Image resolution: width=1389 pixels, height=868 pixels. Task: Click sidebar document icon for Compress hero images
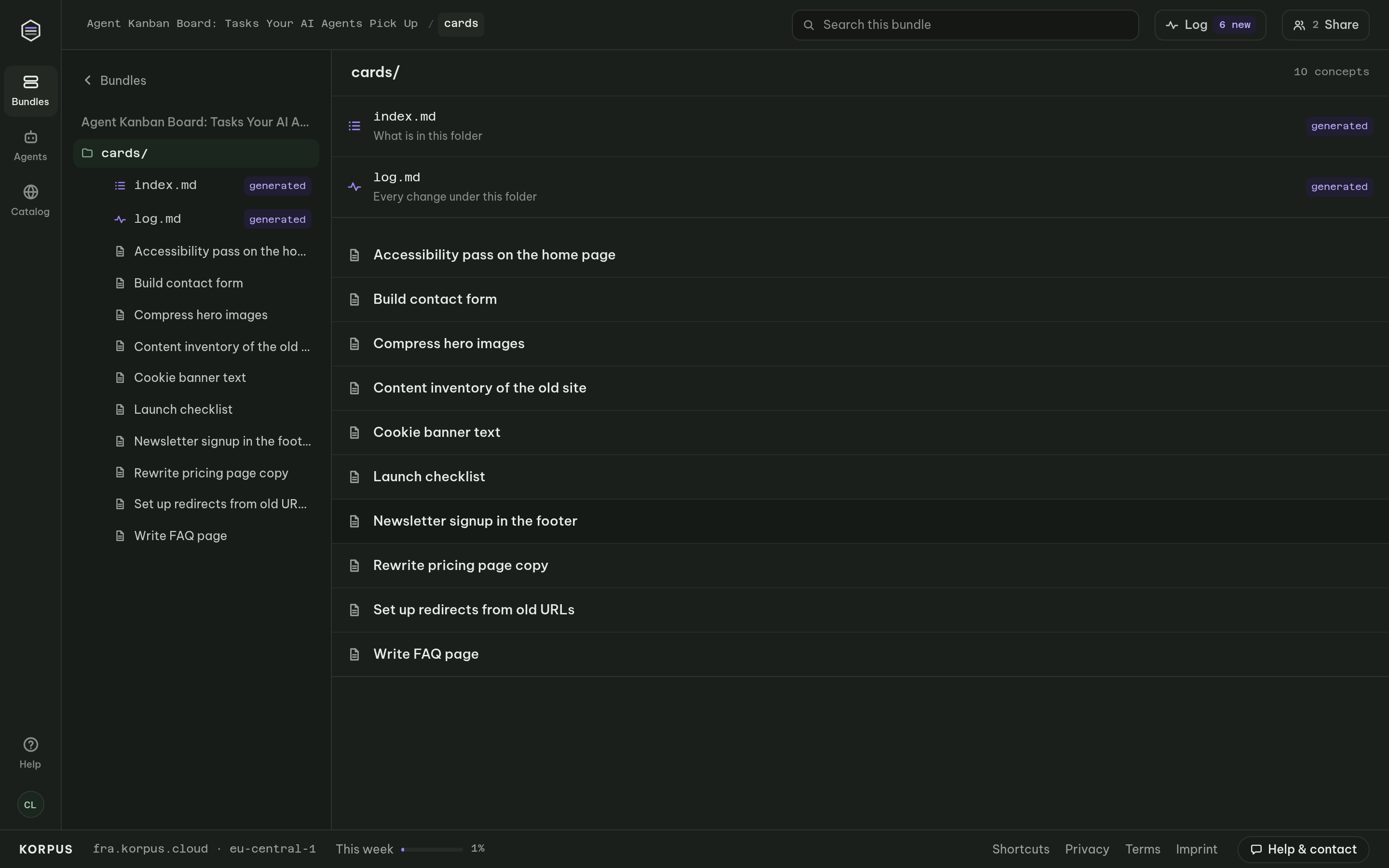tap(120, 315)
